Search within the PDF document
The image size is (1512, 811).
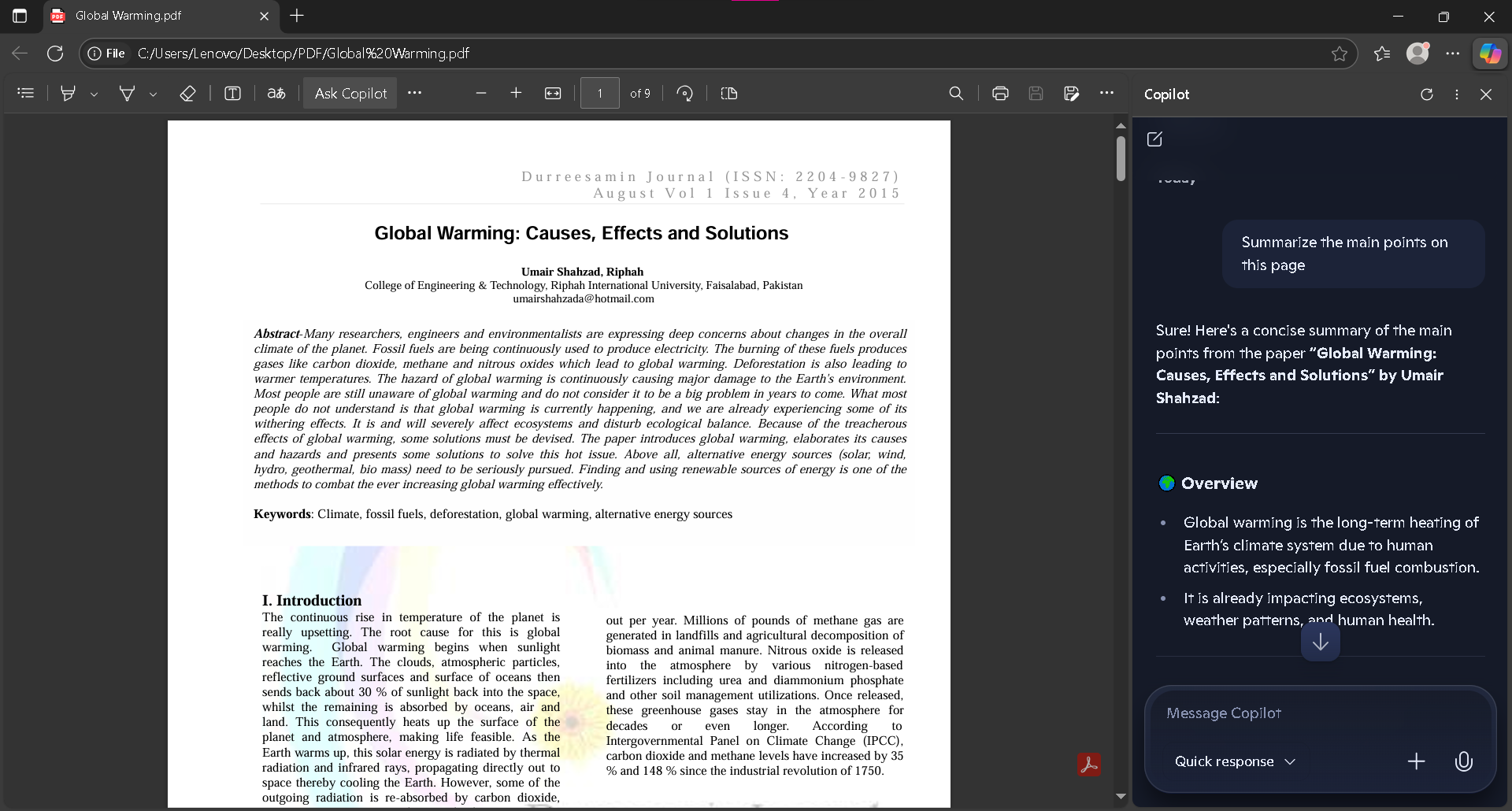956,93
